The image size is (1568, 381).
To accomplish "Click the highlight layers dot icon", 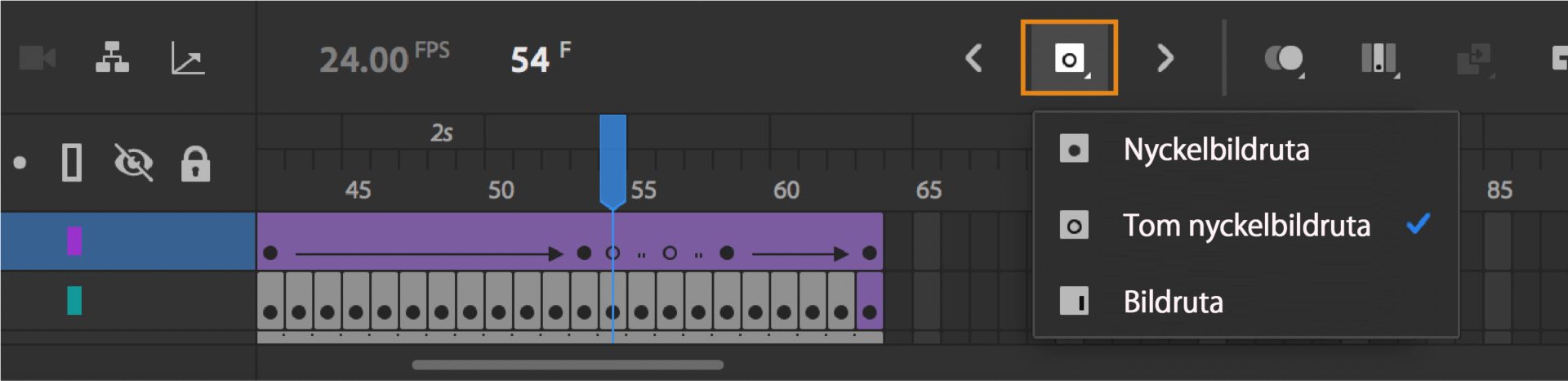I will point(20,163).
